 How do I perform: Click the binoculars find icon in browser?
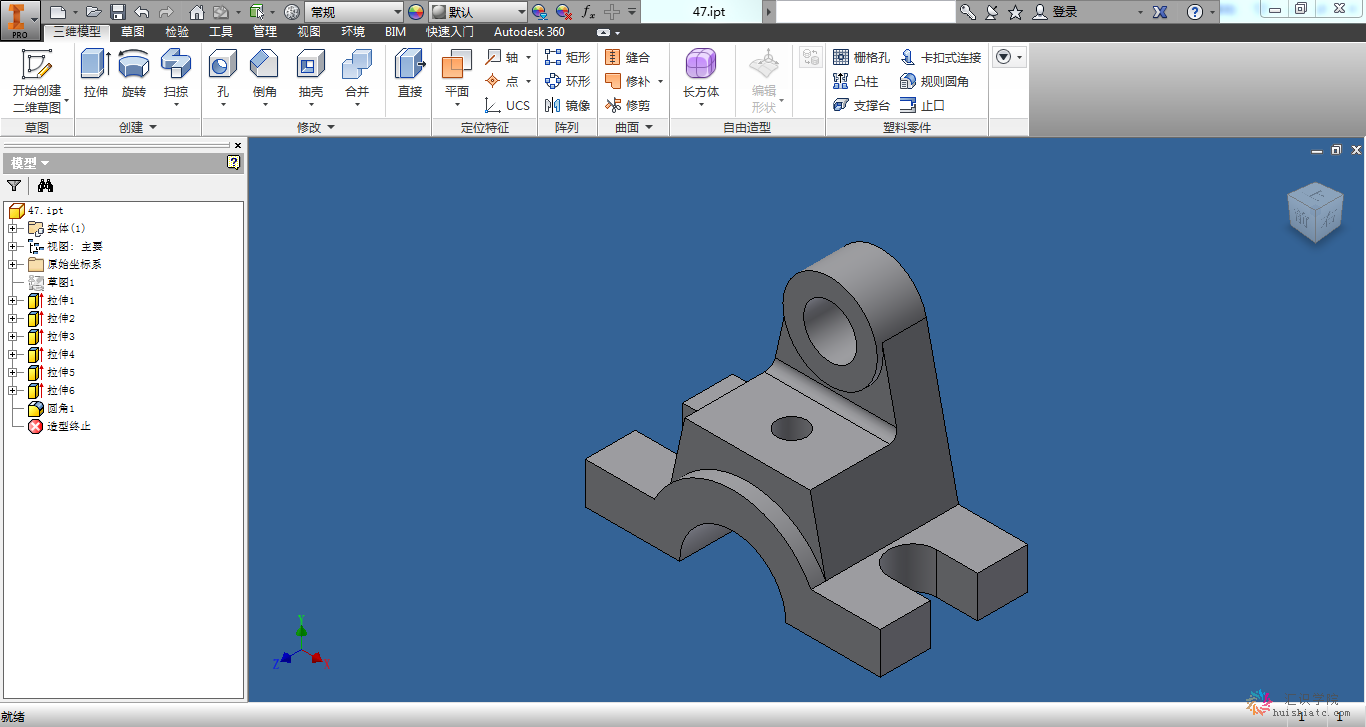45,185
